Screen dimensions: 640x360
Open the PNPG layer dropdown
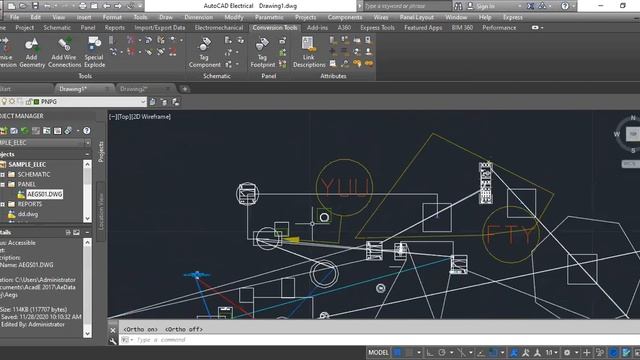click(x=143, y=102)
